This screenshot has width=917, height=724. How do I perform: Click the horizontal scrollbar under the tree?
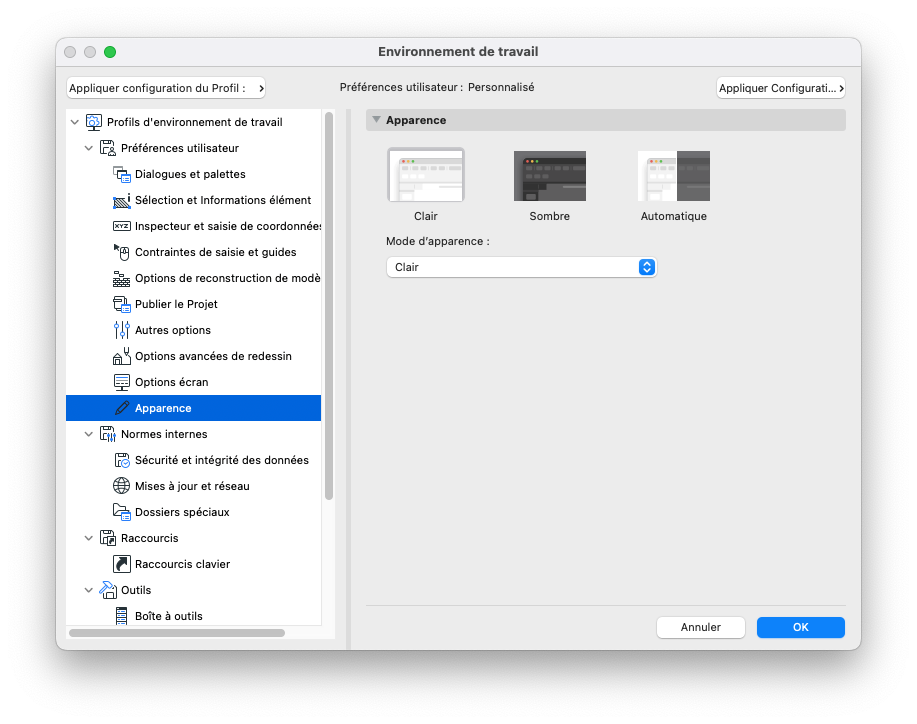coord(177,633)
